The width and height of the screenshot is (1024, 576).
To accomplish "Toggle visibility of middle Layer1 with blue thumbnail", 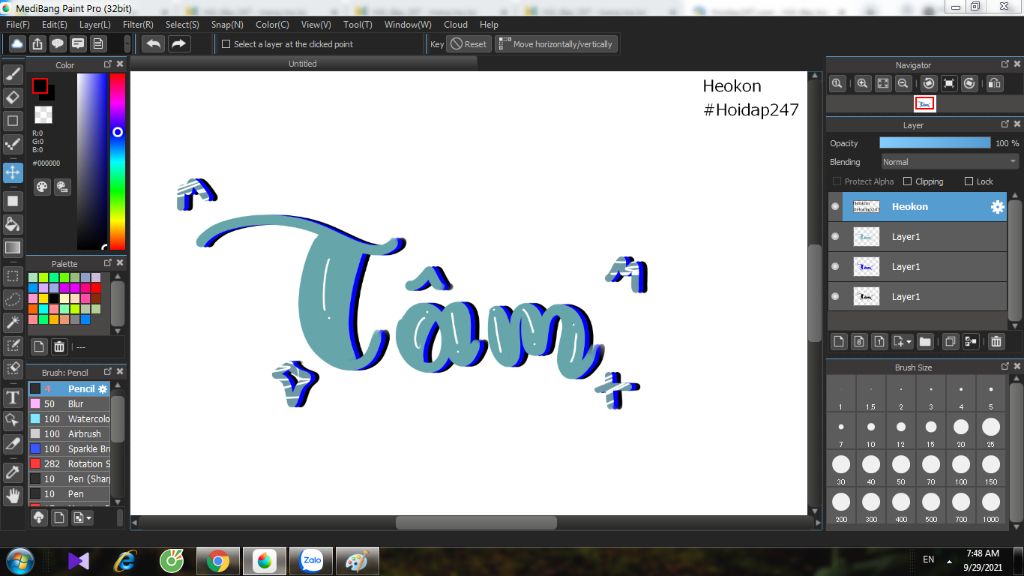I will click(835, 266).
